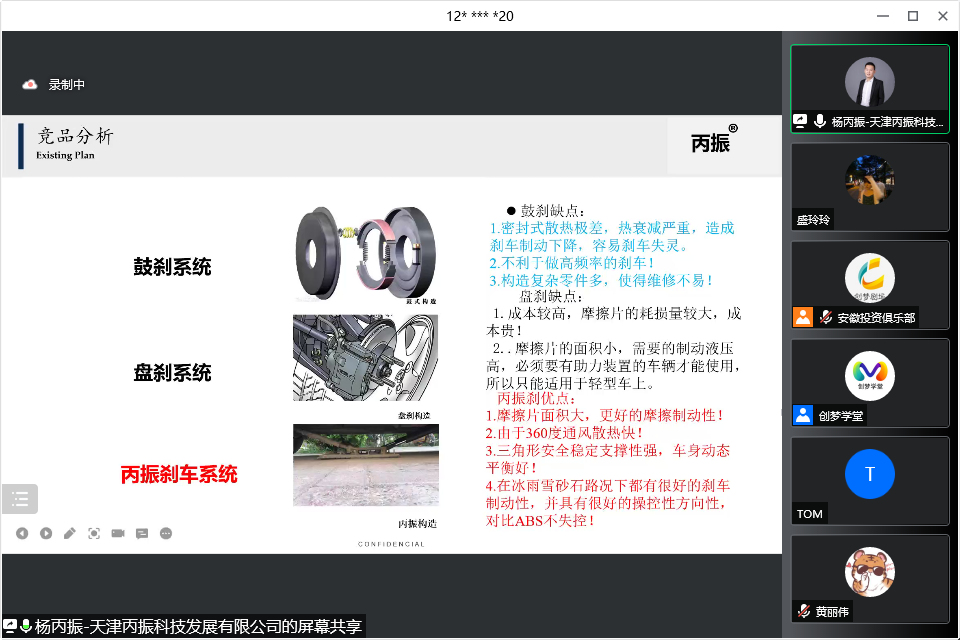
Task: Click the 盘刹缺点 heading text
Action: (551, 296)
